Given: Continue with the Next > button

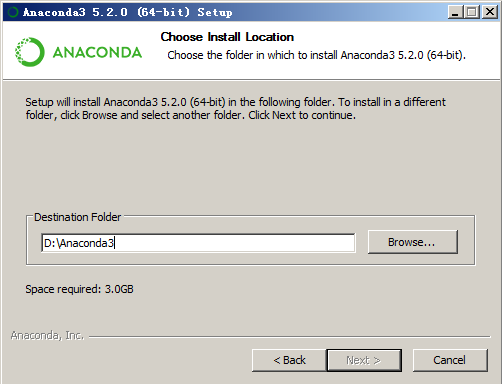Looking at the screenshot, I should coord(364,360).
